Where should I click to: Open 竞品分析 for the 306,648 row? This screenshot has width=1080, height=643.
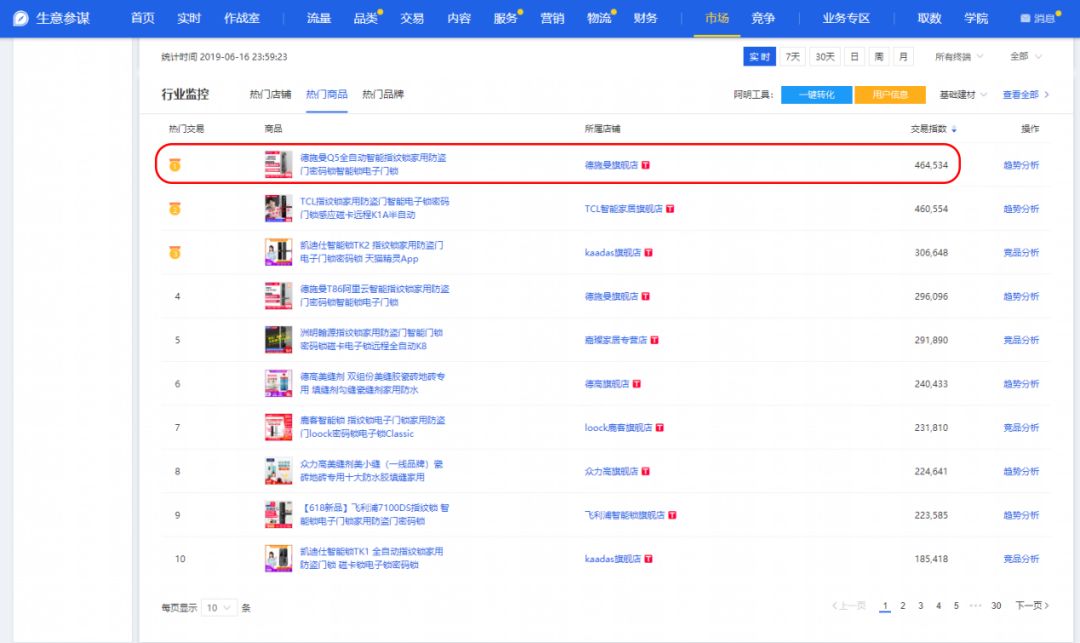click(1021, 253)
